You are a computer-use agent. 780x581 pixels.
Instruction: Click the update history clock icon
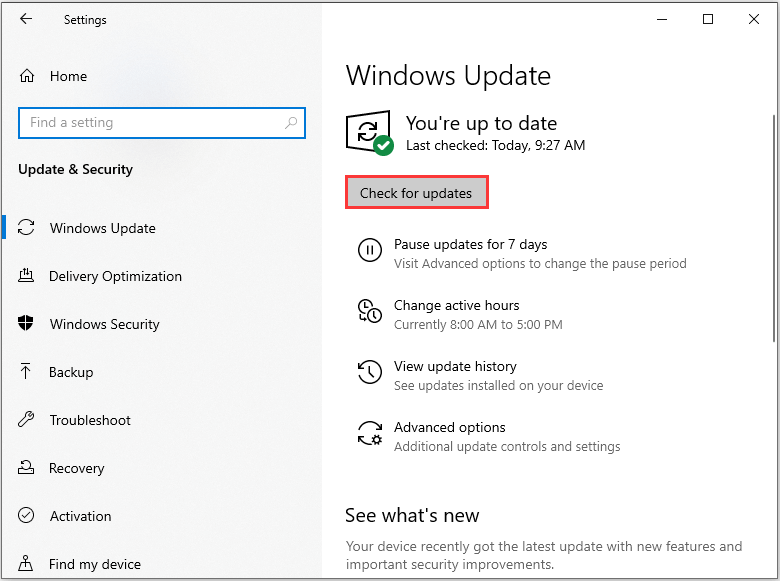pyautogui.click(x=370, y=372)
